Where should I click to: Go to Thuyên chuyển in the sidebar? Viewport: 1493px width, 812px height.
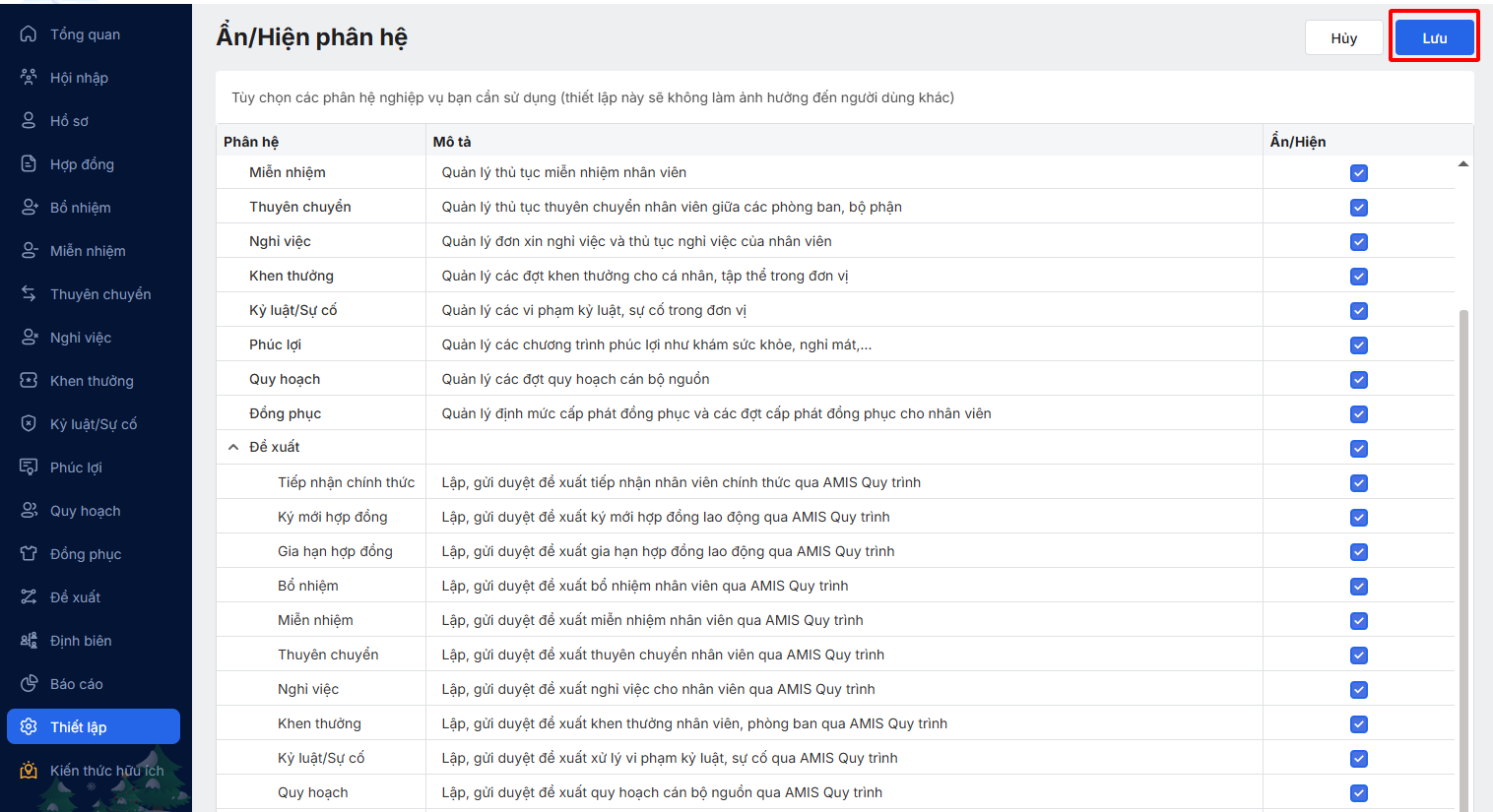pyautogui.click(x=100, y=294)
